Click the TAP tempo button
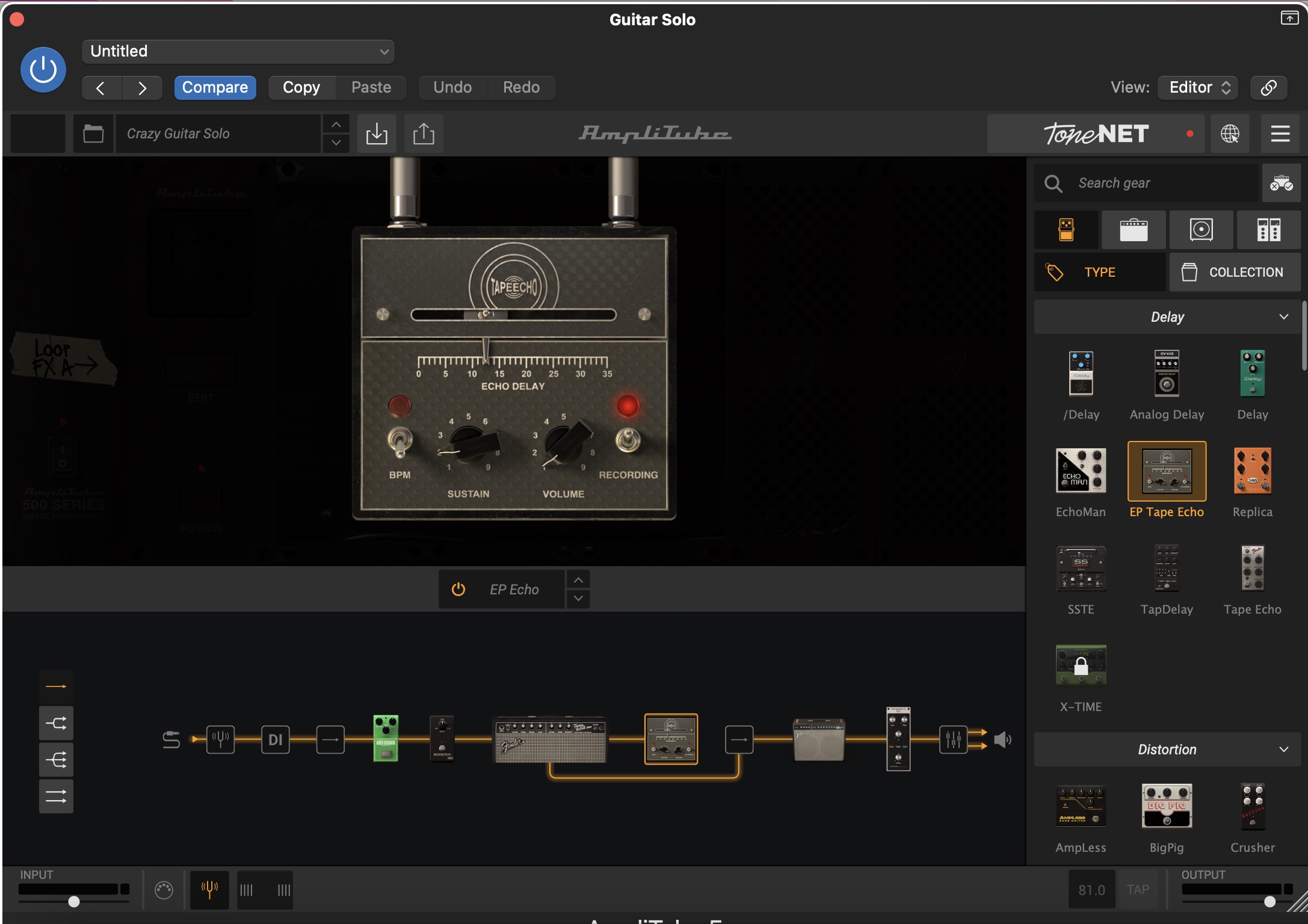The height and width of the screenshot is (924, 1308). (x=1138, y=889)
